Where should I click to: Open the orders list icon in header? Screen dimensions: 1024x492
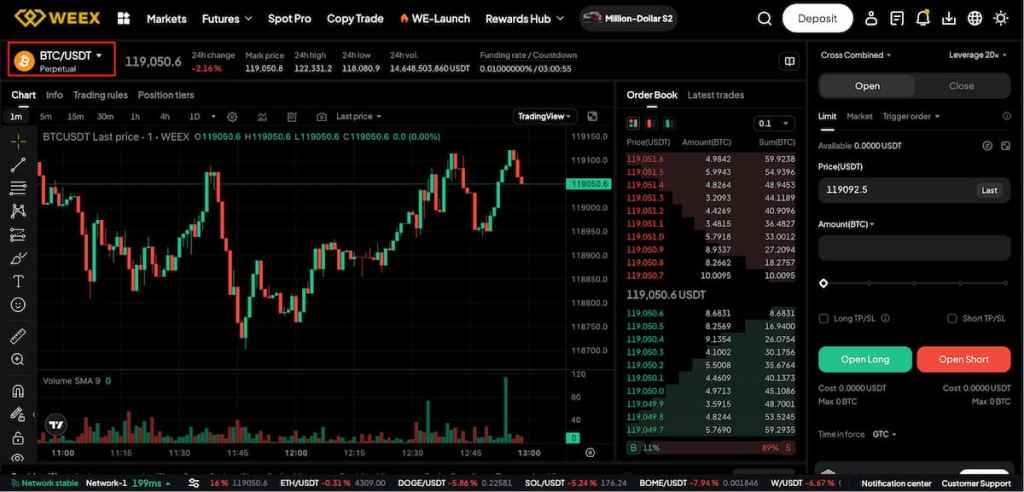[x=897, y=18]
